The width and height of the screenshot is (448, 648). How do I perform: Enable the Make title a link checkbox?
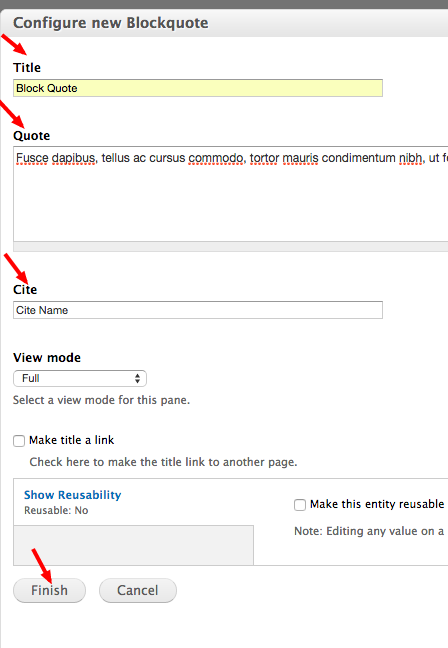[19, 441]
